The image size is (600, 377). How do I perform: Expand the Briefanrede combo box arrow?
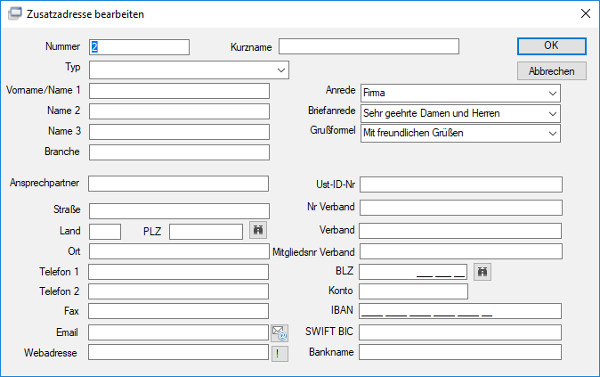click(553, 114)
